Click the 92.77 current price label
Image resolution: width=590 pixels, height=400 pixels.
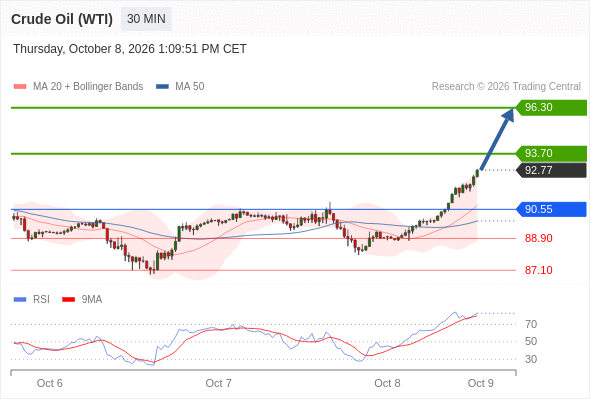[x=551, y=170]
